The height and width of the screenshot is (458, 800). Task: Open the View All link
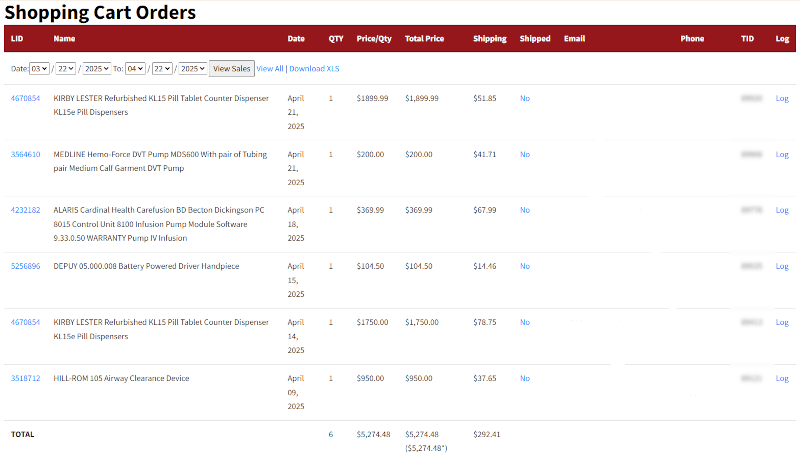(270, 68)
